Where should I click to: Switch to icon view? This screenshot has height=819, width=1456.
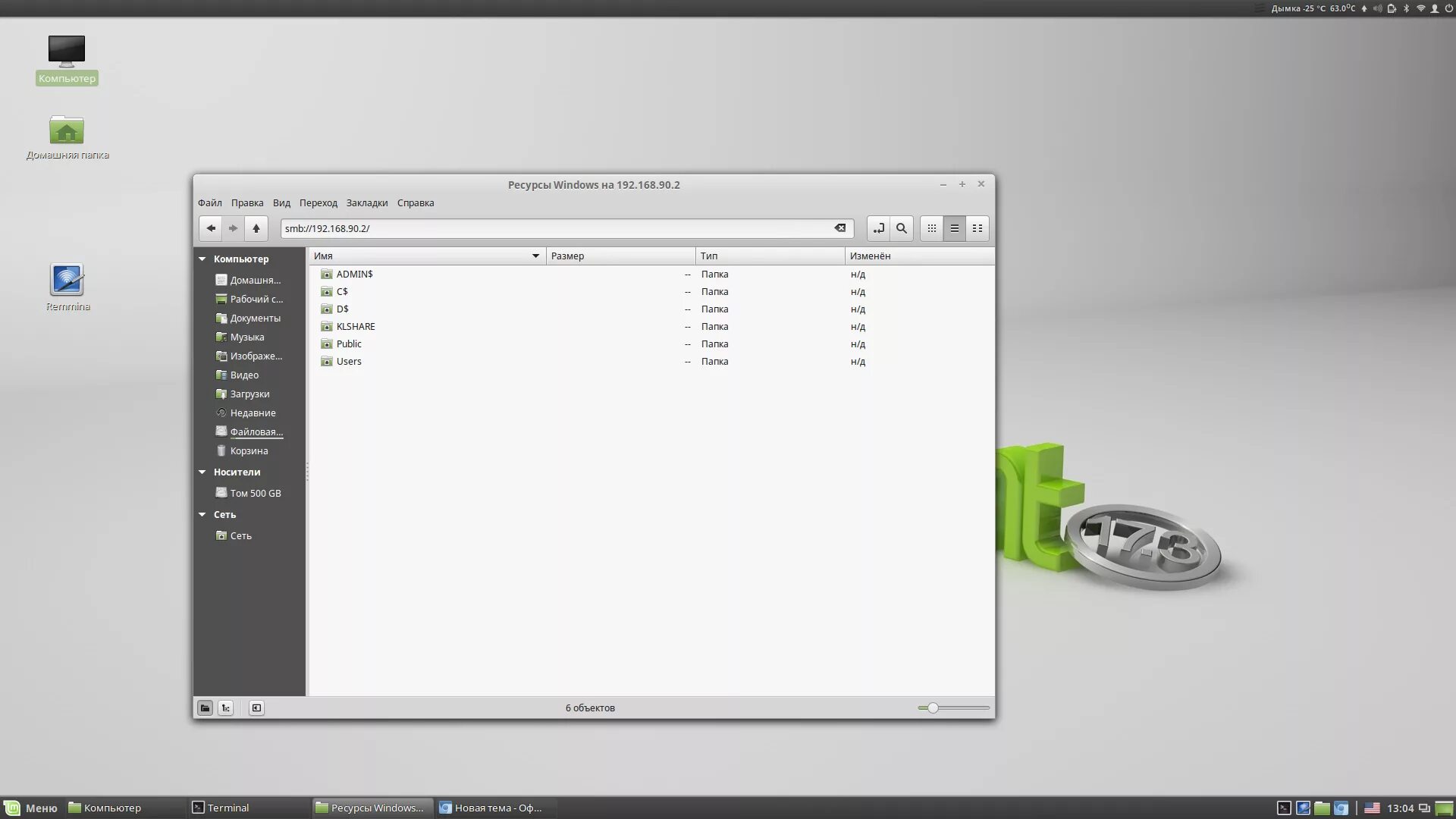(x=932, y=228)
